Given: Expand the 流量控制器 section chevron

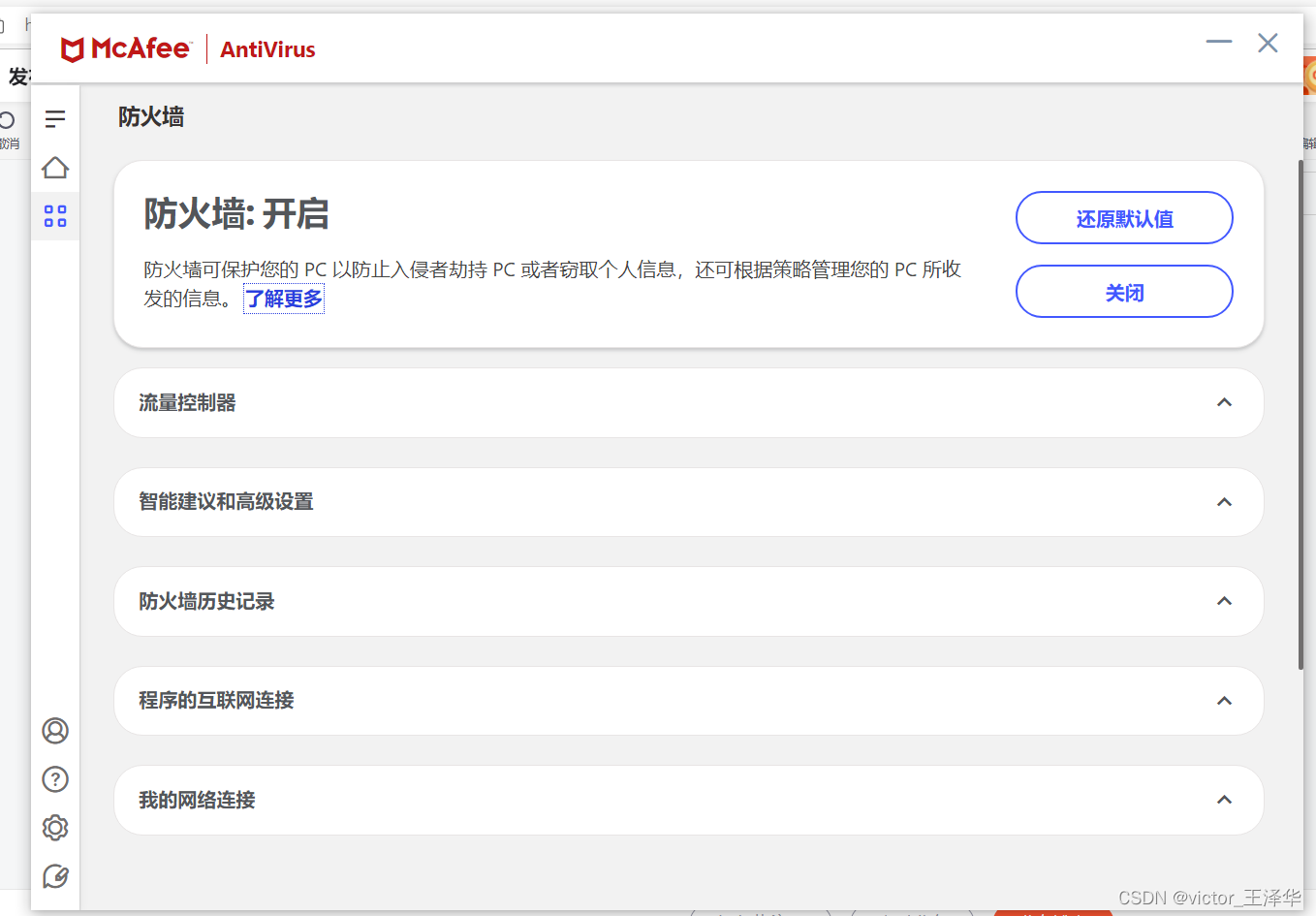Looking at the screenshot, I should click(1224, 402).
